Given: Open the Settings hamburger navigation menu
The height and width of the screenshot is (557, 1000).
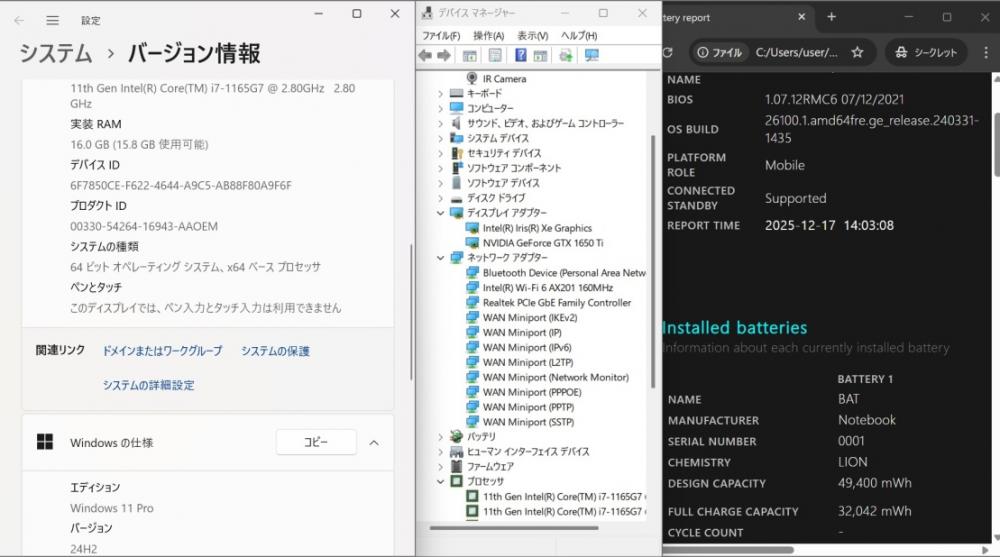Looking at the screenshot, I should point(52,20).
